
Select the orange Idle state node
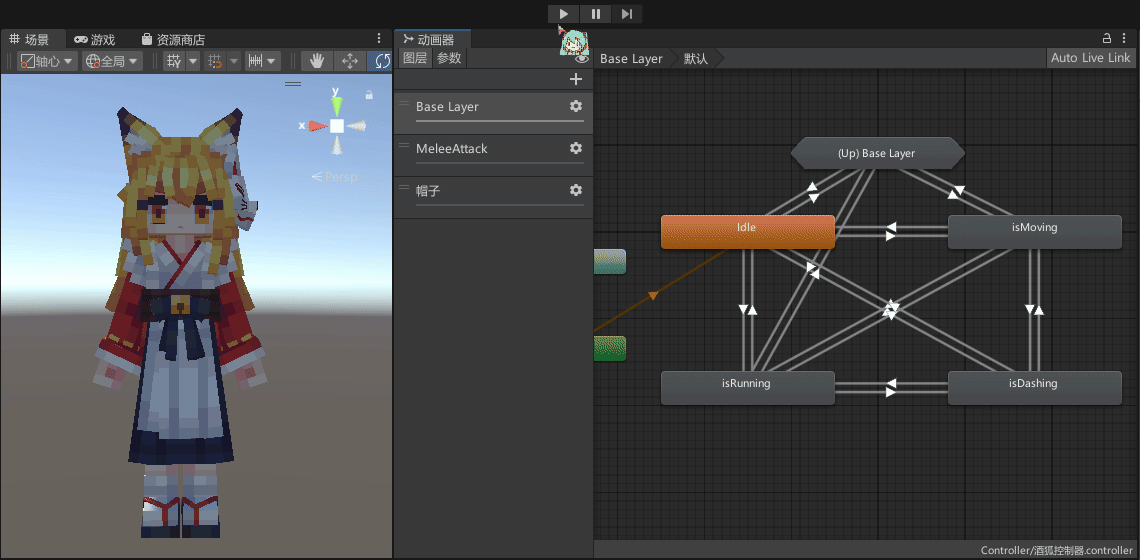[747, 232]
